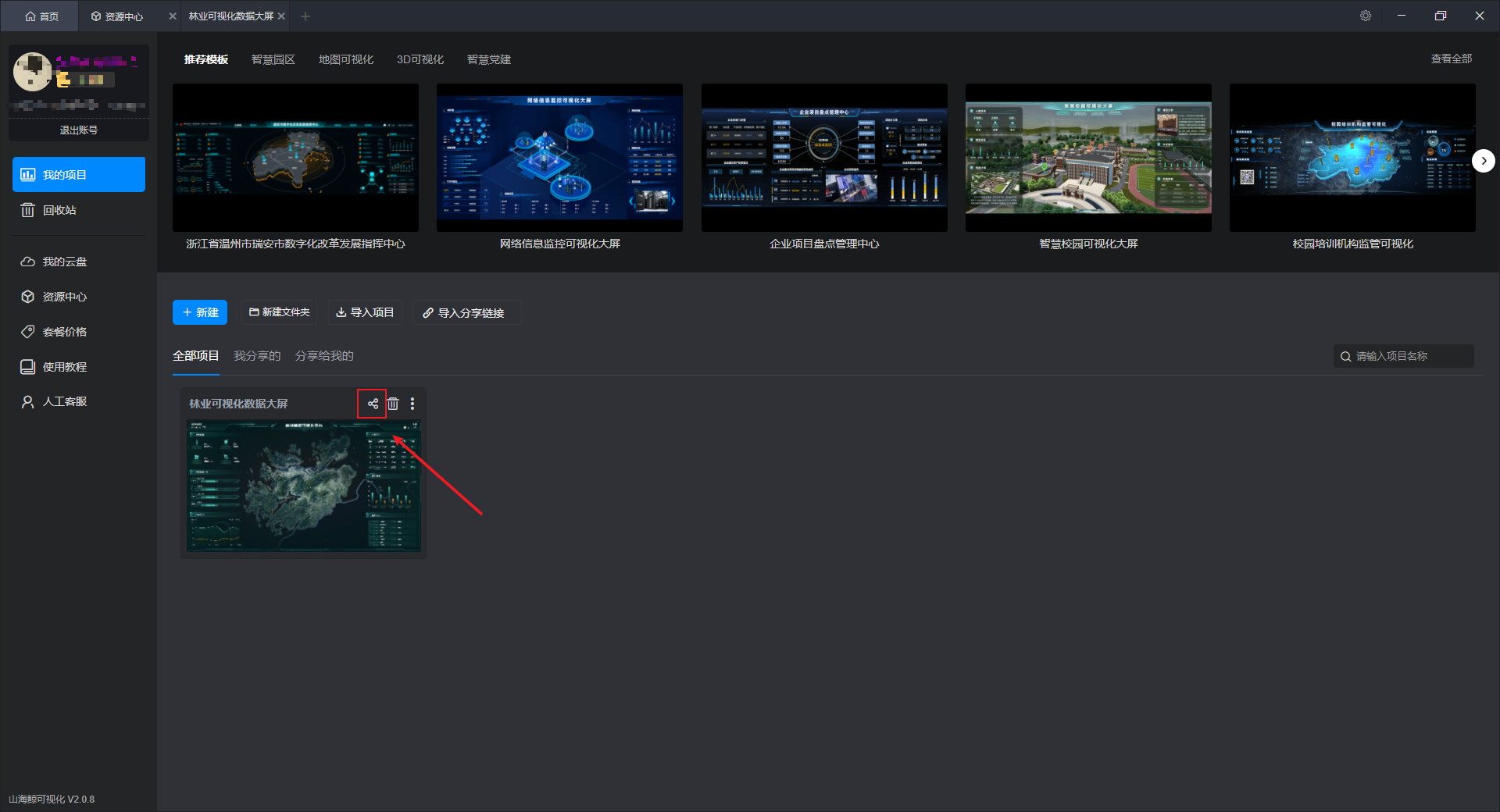1500x812 pixels.
Task: Select 智慧党建 template category
Action: pyautogui.click(x=489, y=59)
